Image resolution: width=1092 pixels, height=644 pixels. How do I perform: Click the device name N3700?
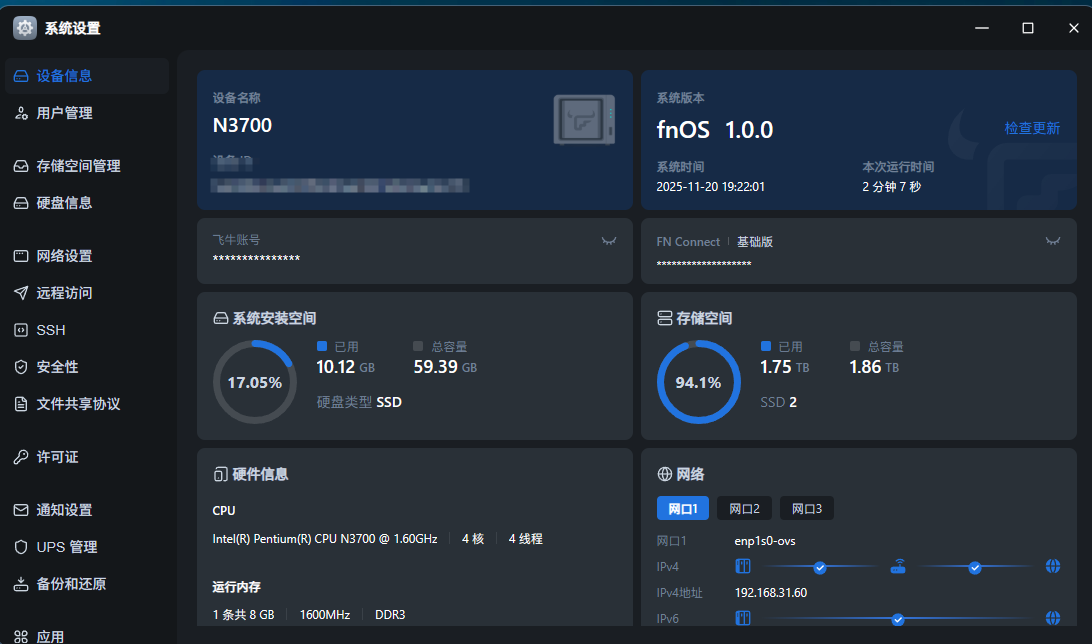point(242,125)
